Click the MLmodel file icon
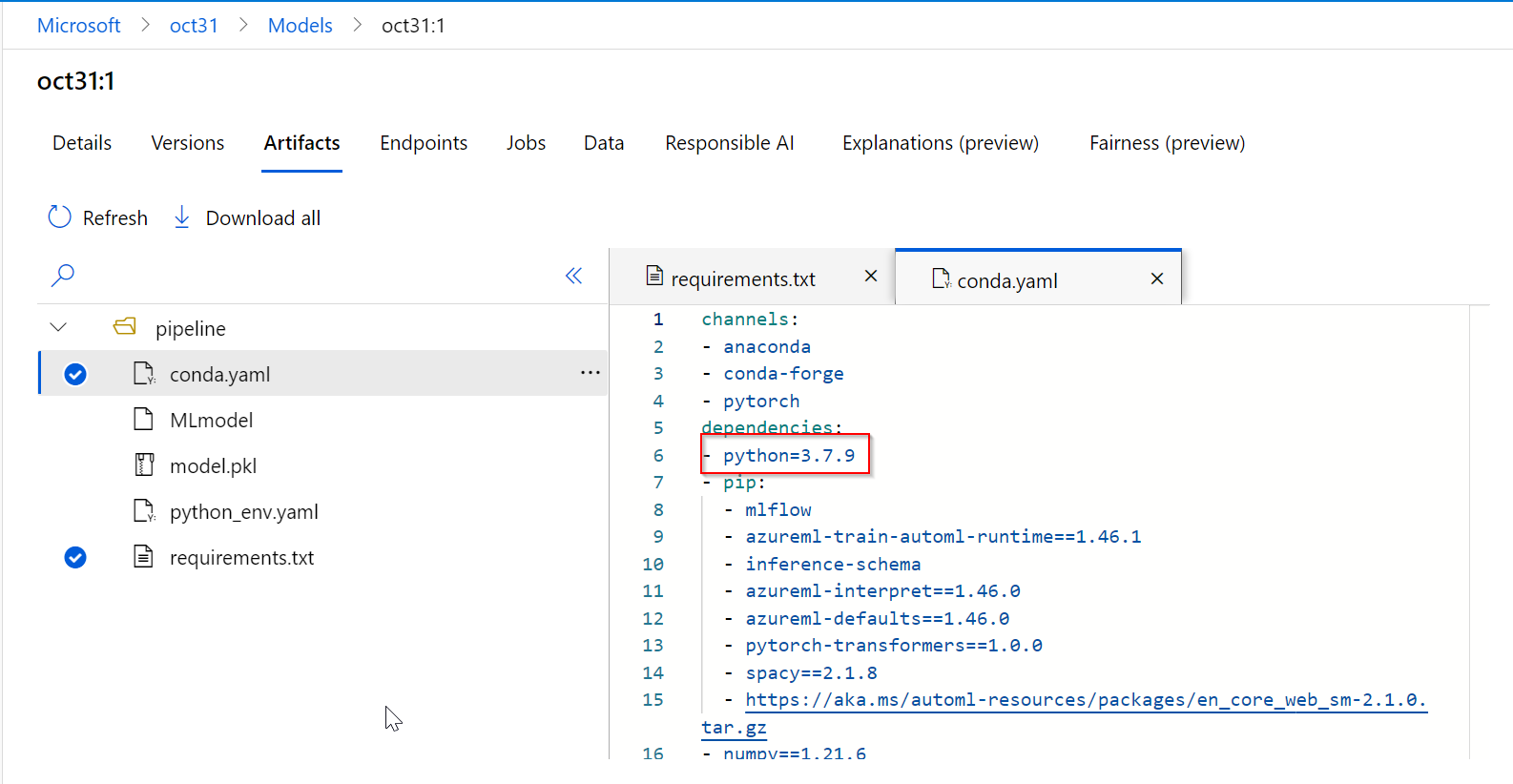Viewport: 1513px width, 784px height. [x=144, y=420]
